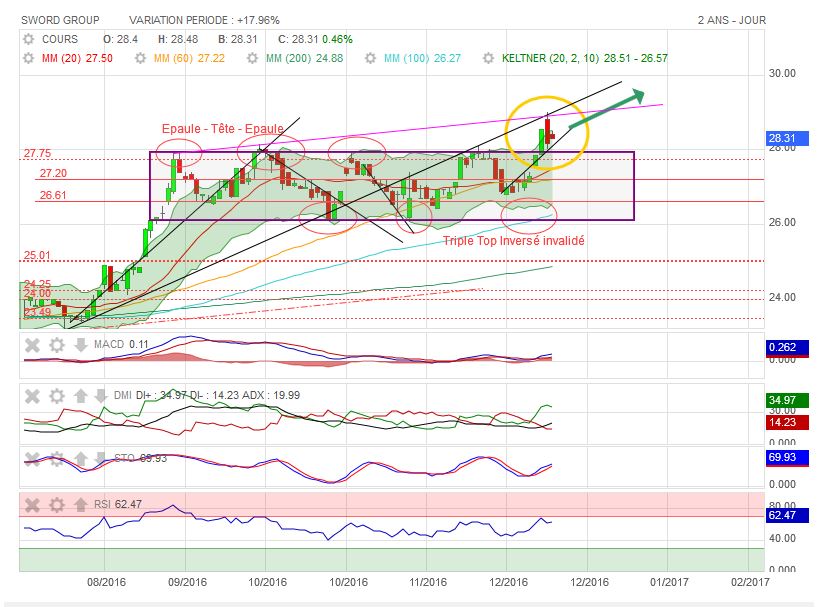Screen dimensions: 817x607
Task: Remove the MACD indicator panel
Action: coord(32,344)
